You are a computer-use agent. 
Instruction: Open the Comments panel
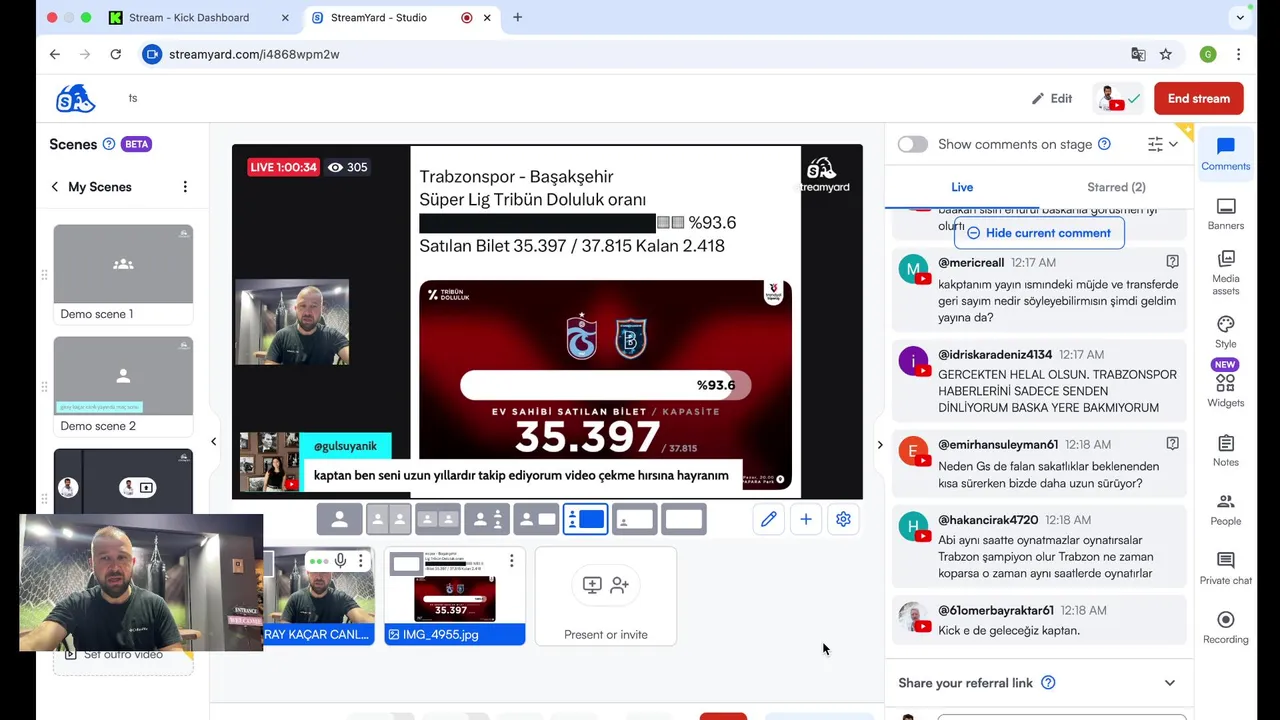pos(1226,154)
